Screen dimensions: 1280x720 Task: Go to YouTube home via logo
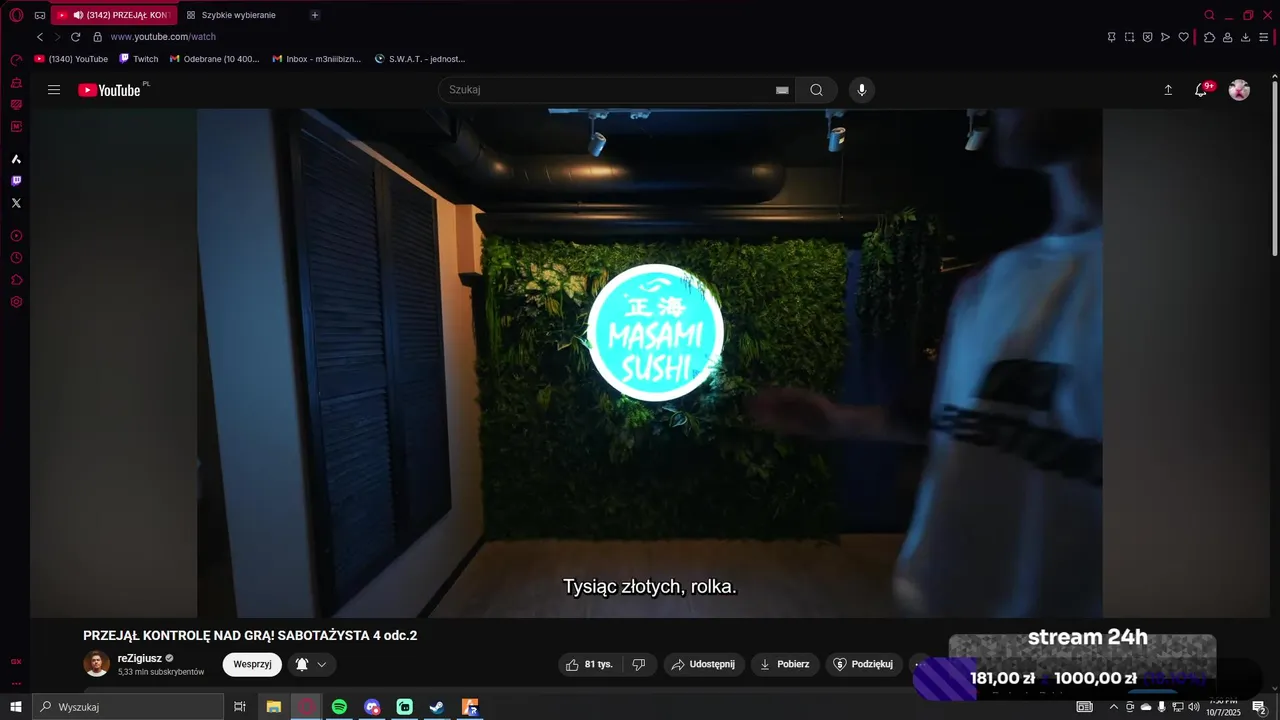[x=110, y=90]
